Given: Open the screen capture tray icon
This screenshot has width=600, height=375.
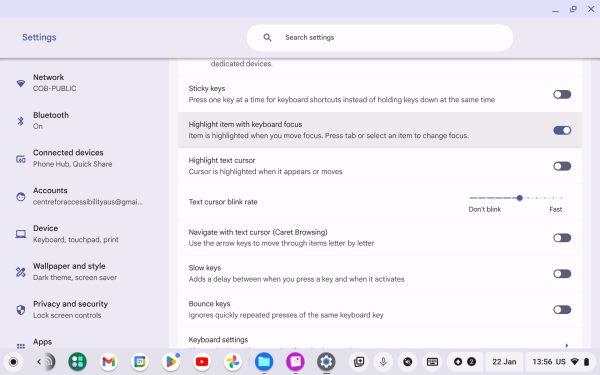Looking at the screenshot, I should click(x=359, y=362).
